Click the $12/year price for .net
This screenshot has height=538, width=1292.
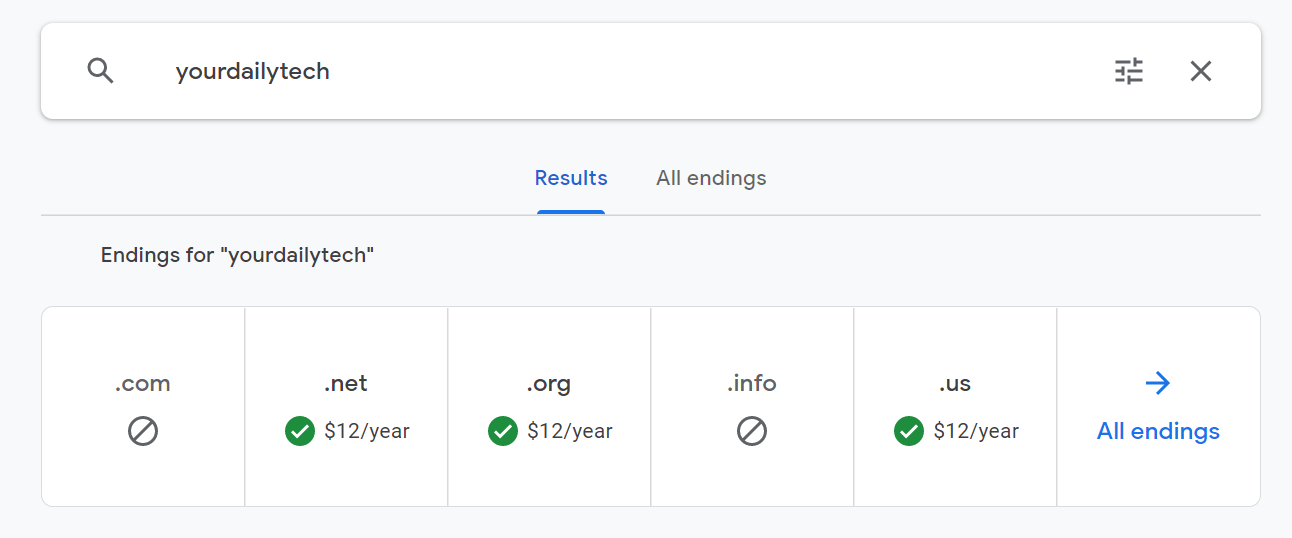coord(367,432)
